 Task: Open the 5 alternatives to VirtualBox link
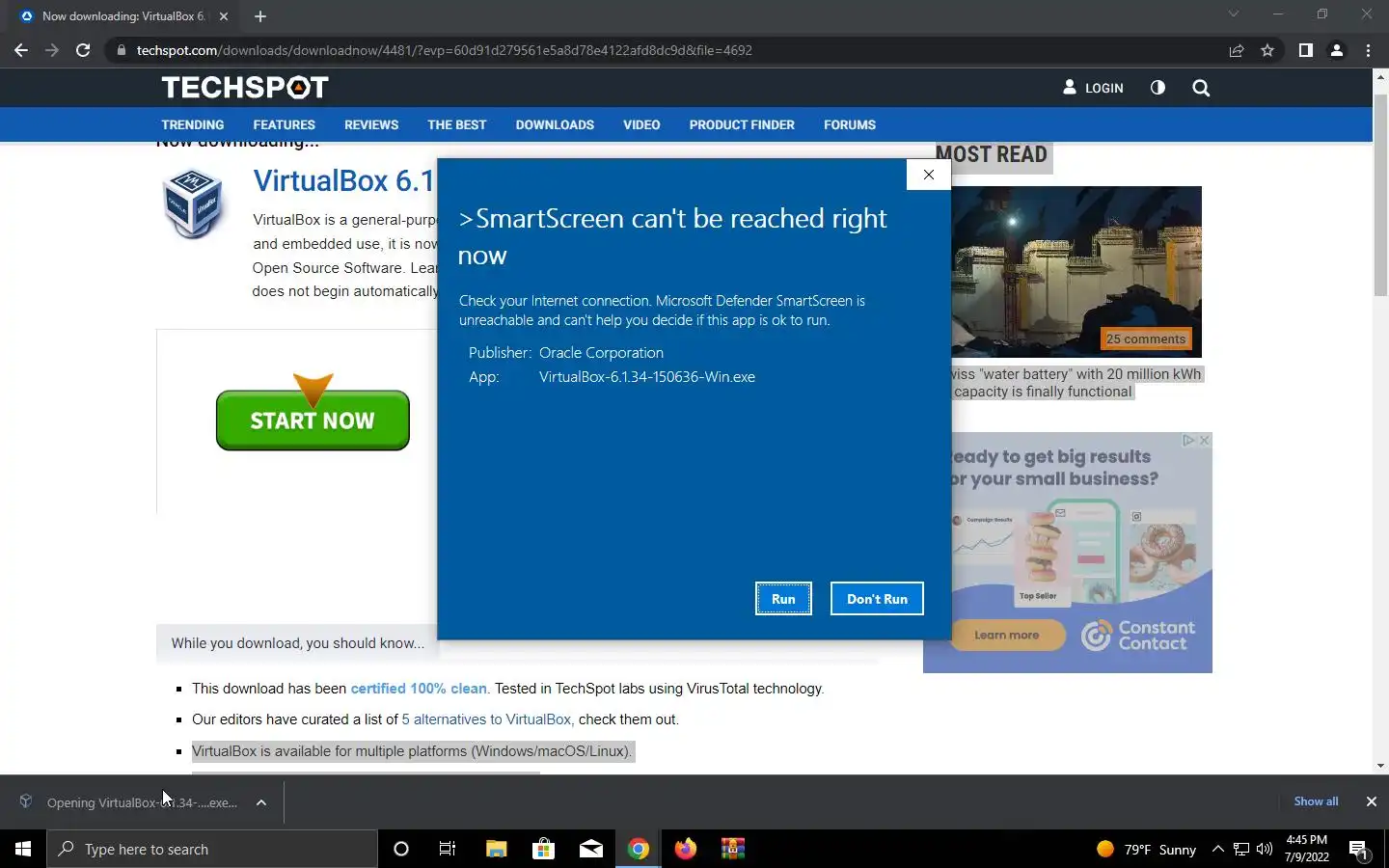coord(487,719)
